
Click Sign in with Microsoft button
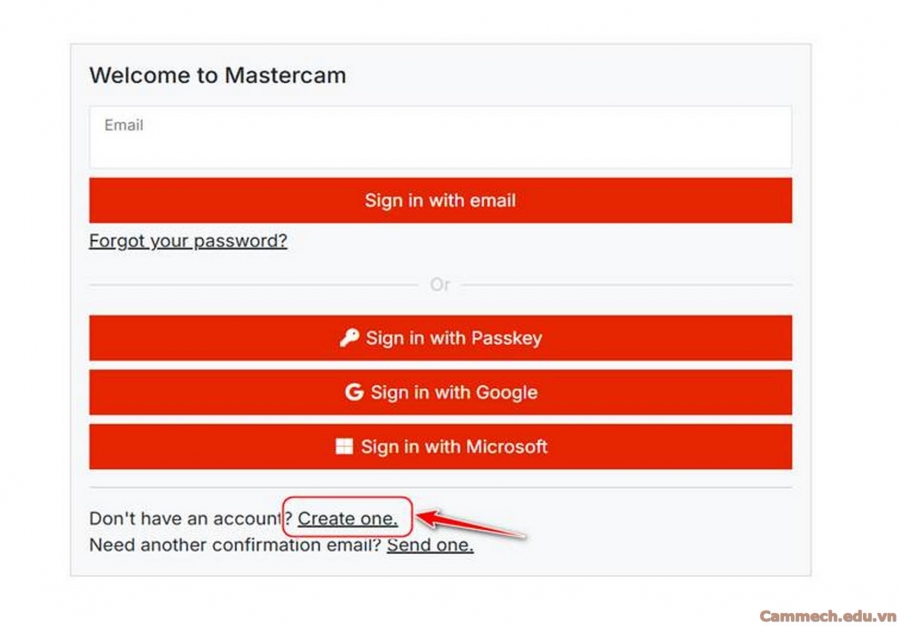[x=440, y=447]
